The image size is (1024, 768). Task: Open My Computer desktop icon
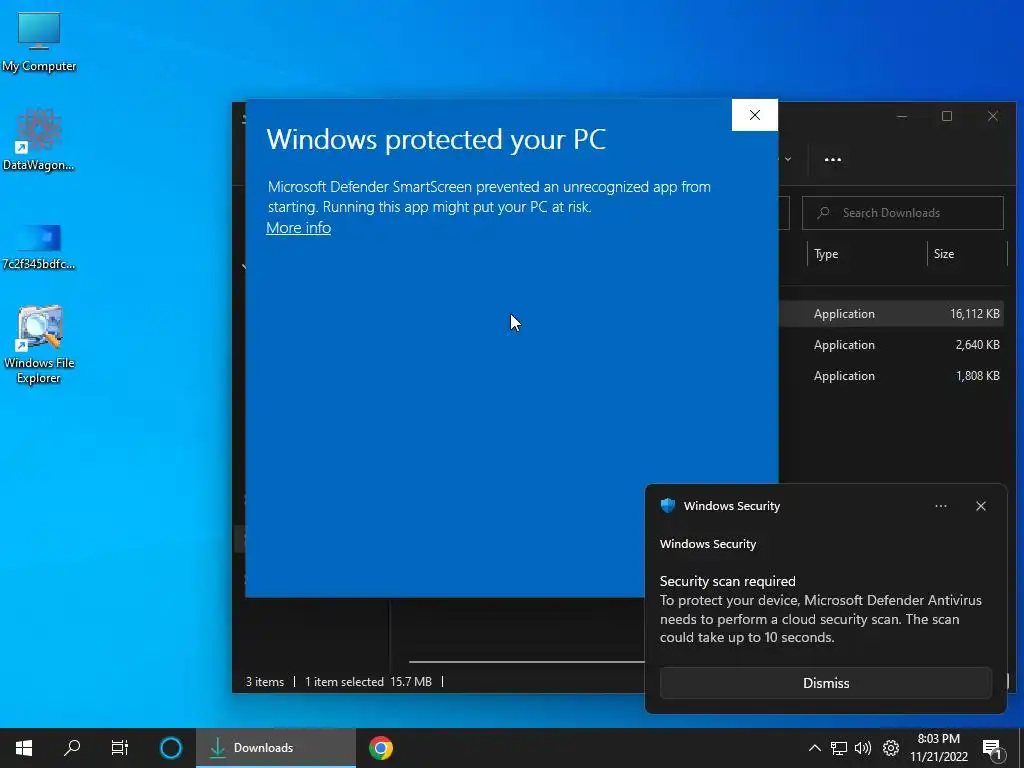tap(39, 42)
